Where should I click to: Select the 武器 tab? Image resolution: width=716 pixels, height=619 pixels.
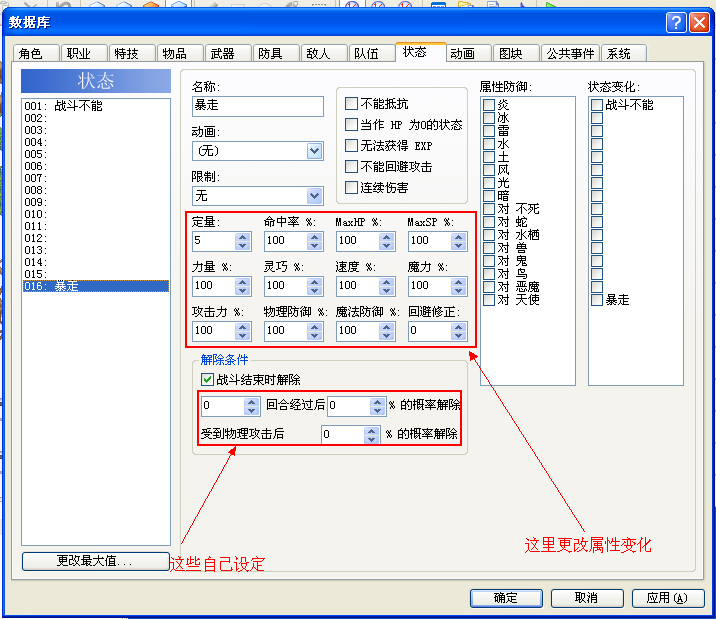coord(228,53)
